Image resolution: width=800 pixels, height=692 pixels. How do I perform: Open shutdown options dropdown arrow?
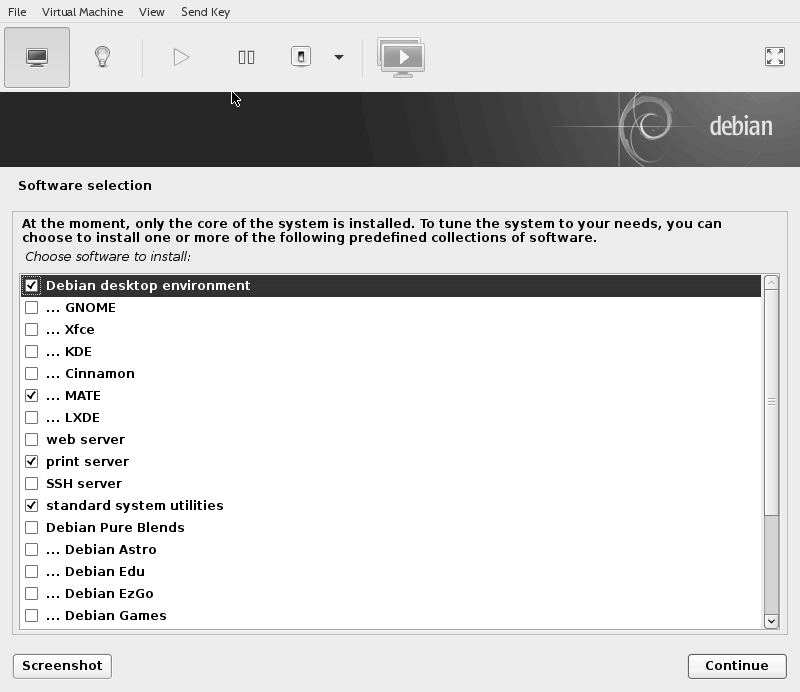339,57
